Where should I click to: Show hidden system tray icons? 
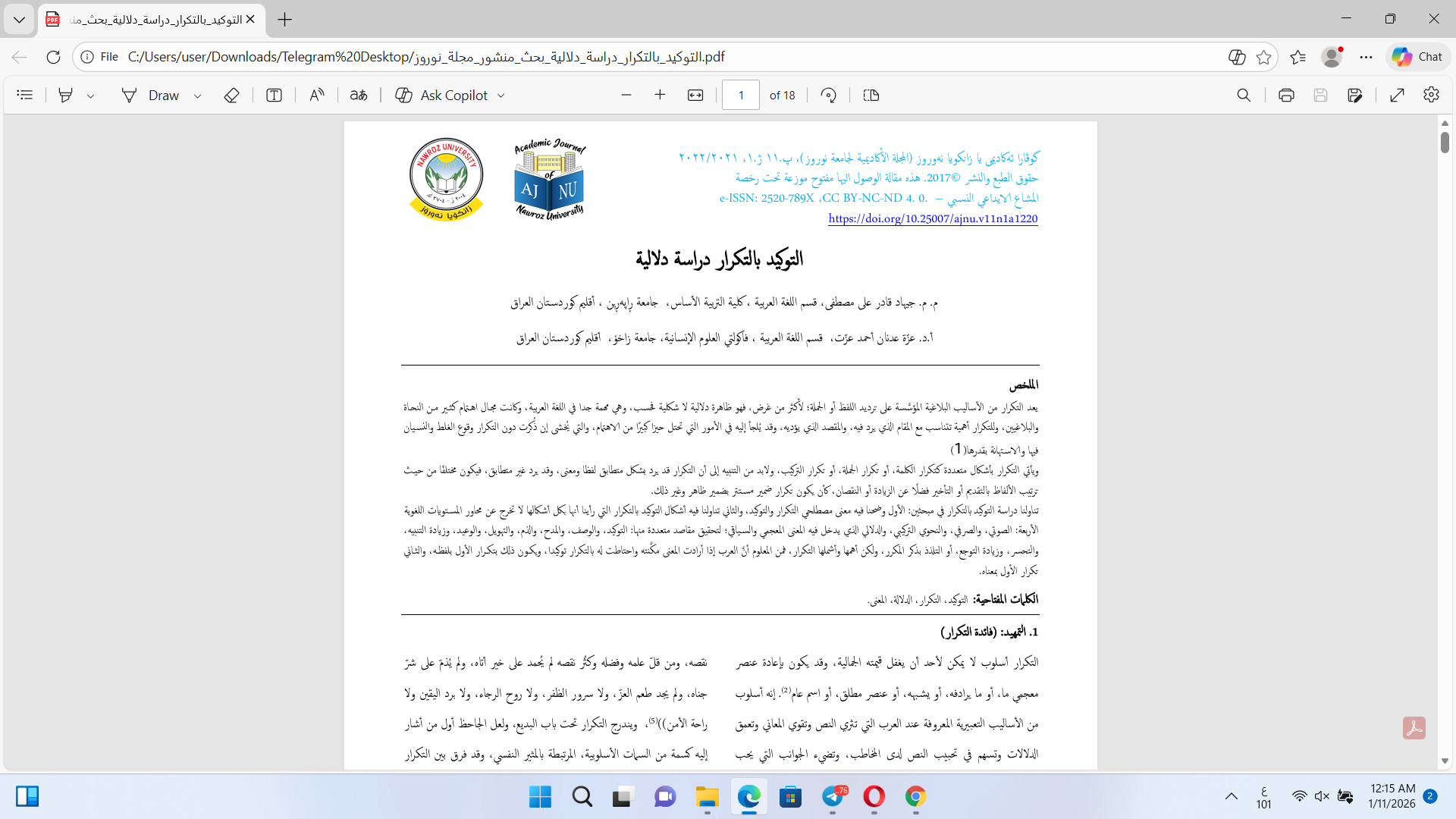[1232, 796]
